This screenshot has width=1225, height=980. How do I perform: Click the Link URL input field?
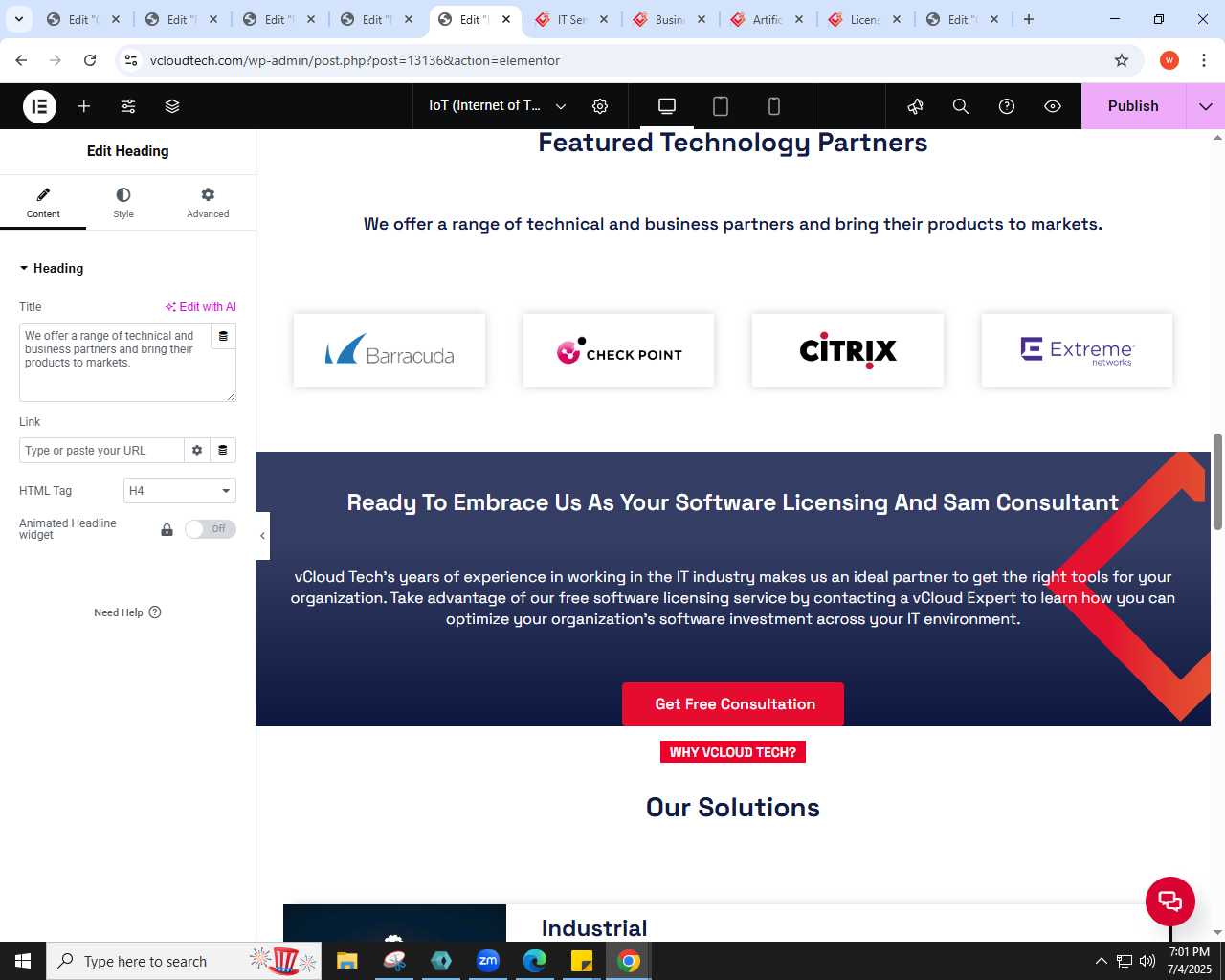[101, 450]
